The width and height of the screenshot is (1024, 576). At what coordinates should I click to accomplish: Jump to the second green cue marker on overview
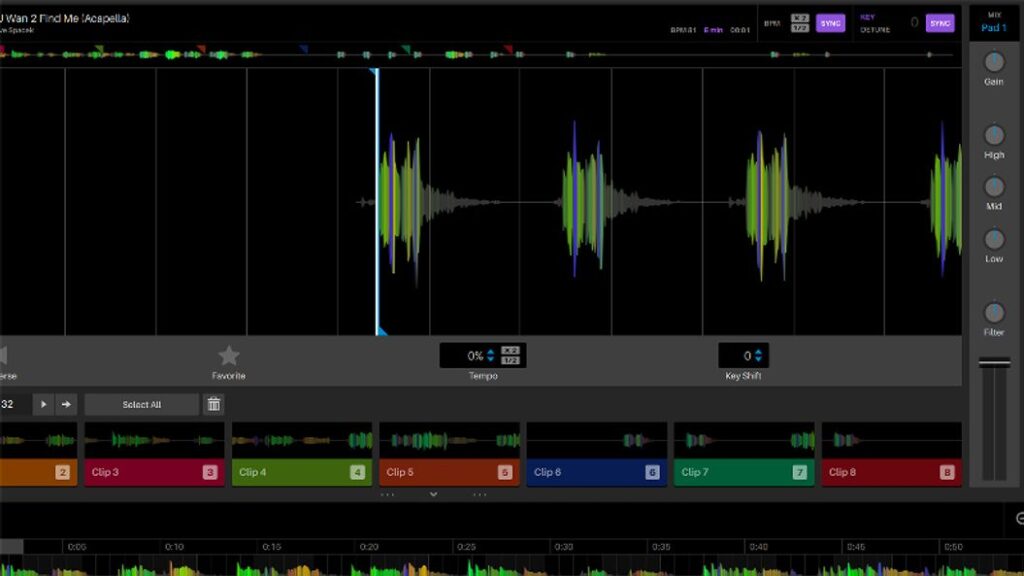pos(406,49)
